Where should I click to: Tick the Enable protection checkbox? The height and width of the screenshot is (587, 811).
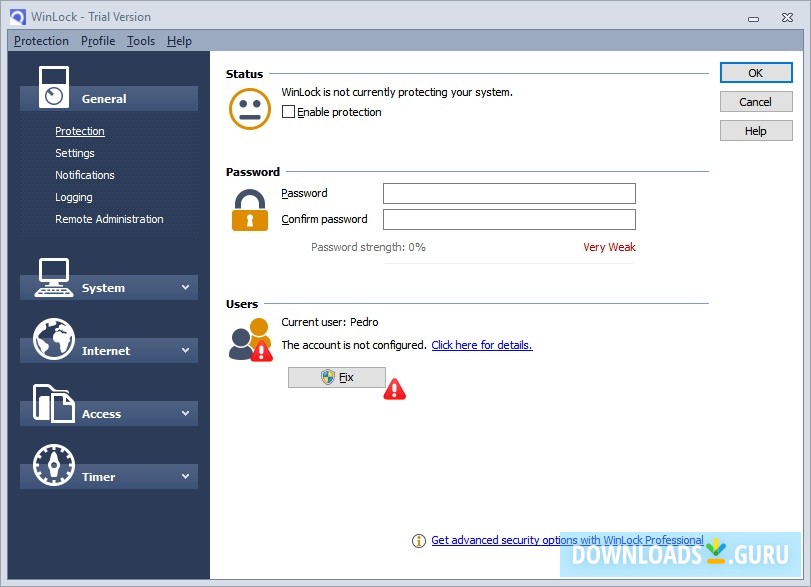pos(288,112)
